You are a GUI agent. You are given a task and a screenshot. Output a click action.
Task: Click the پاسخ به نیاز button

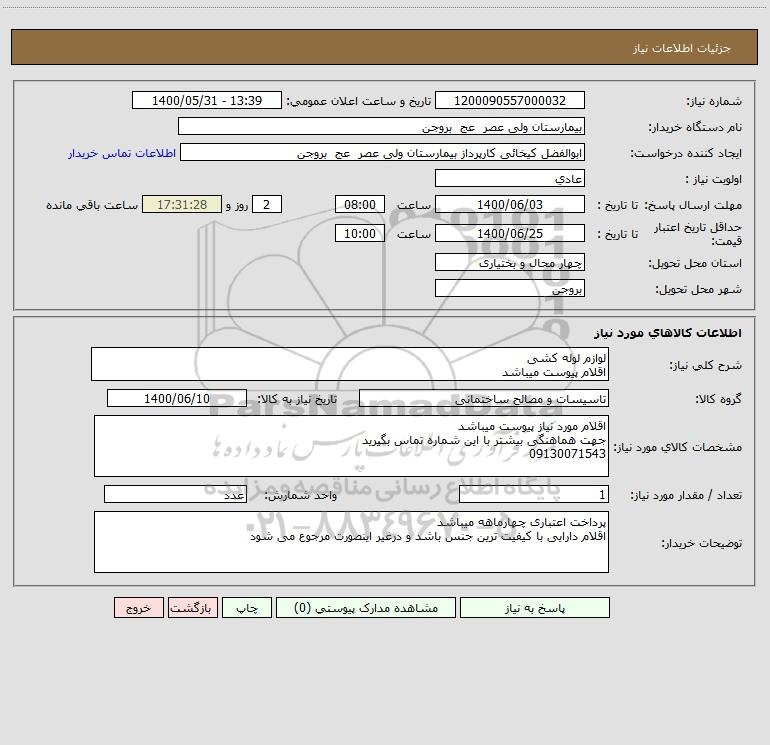point(534,607)
